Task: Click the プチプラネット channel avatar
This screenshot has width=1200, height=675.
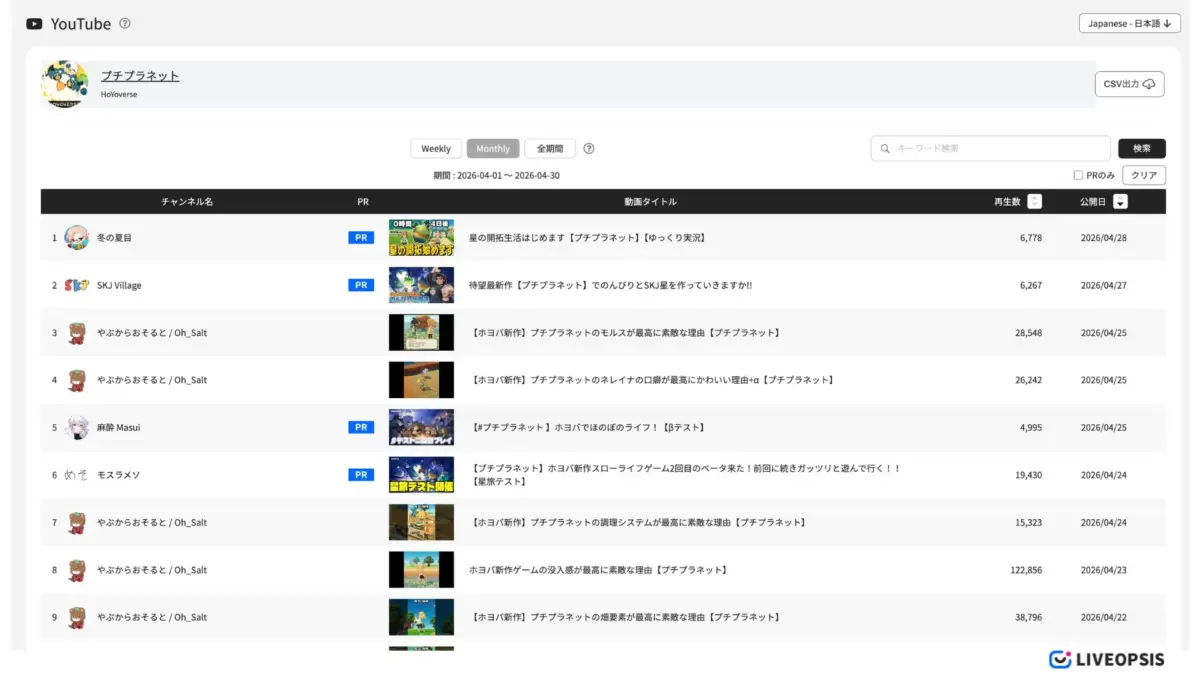Action: [64, 84]
